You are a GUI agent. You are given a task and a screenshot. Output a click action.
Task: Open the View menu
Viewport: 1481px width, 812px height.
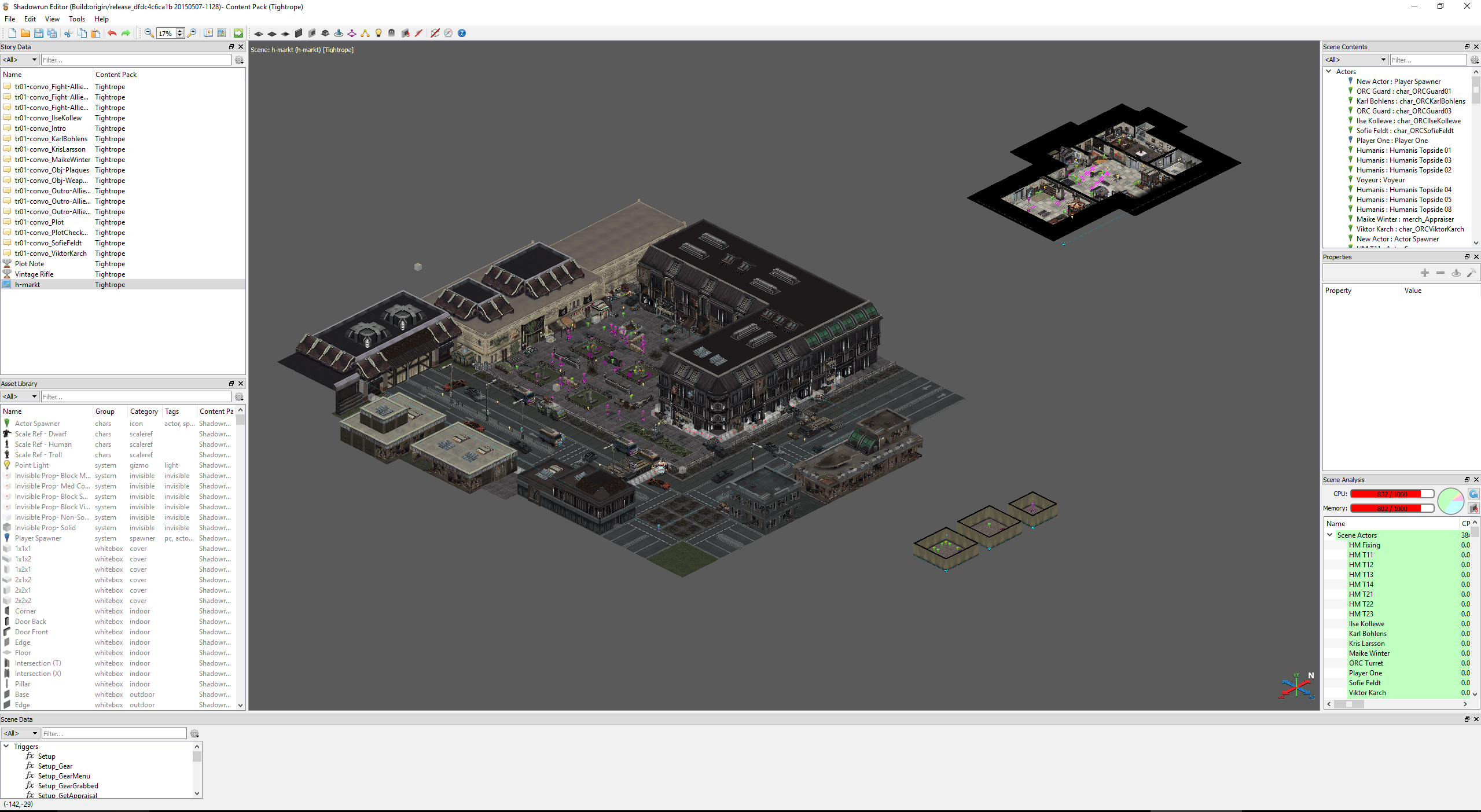(52, 19)
